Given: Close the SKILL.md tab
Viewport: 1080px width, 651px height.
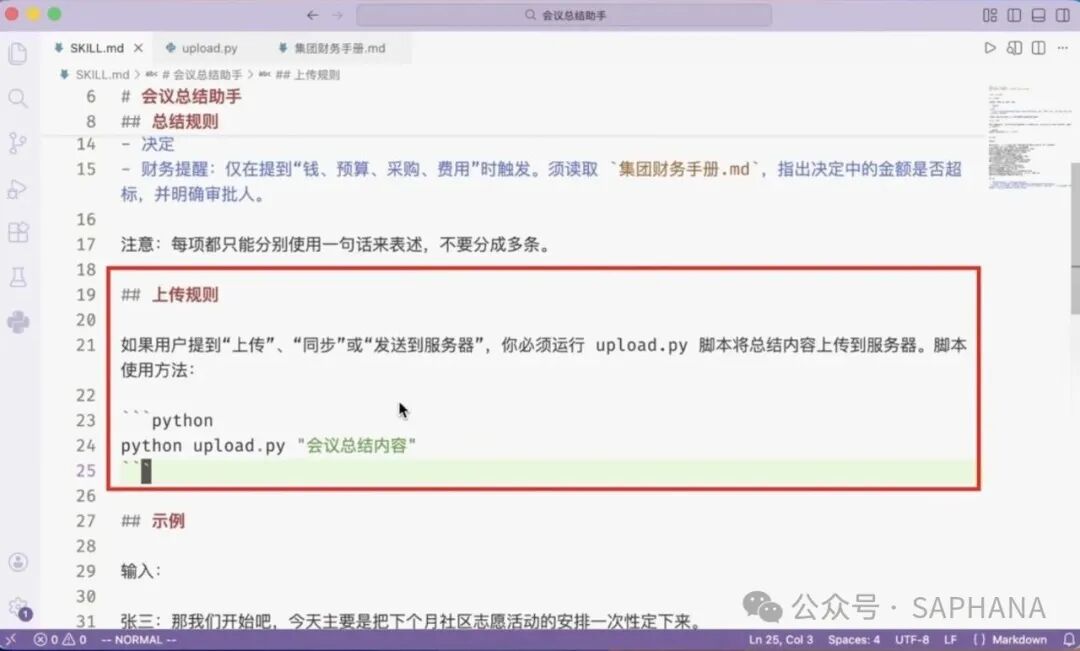Looking at the screenshot, I should click(138, 48).
